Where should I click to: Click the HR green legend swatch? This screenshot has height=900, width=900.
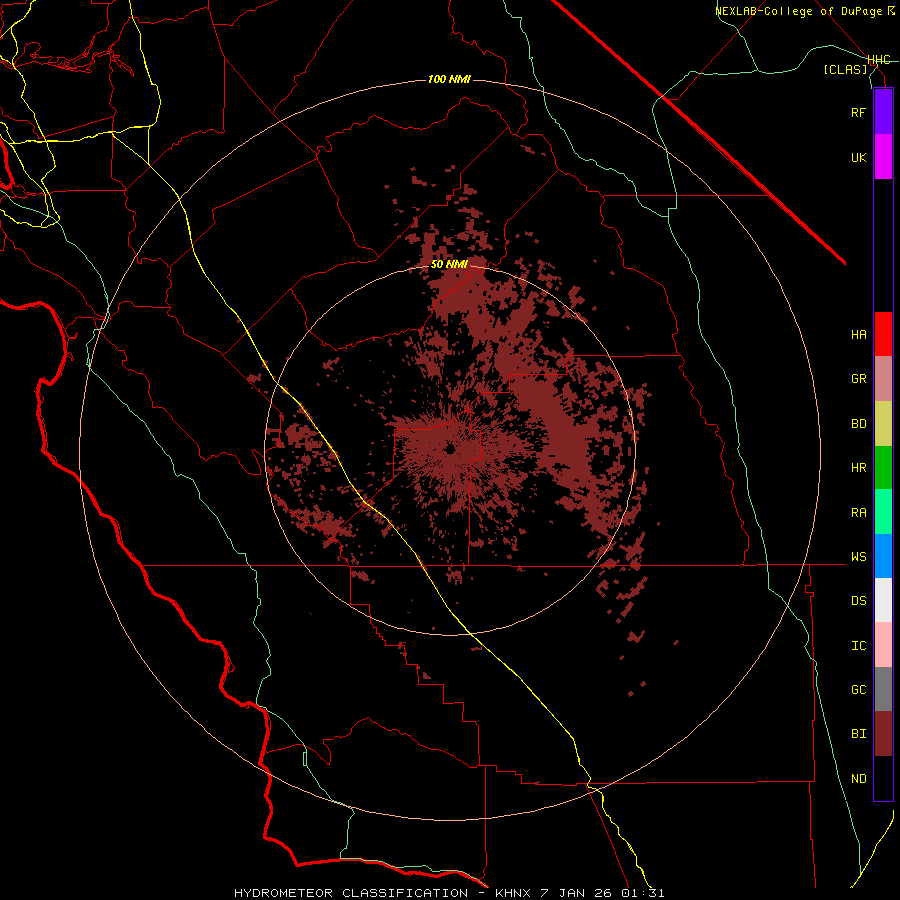(x=883, y=468)
